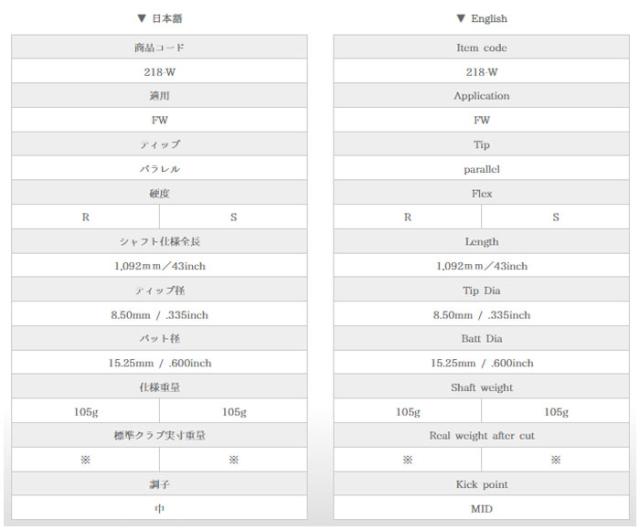Click the Item code header row

tap(481, 48)
